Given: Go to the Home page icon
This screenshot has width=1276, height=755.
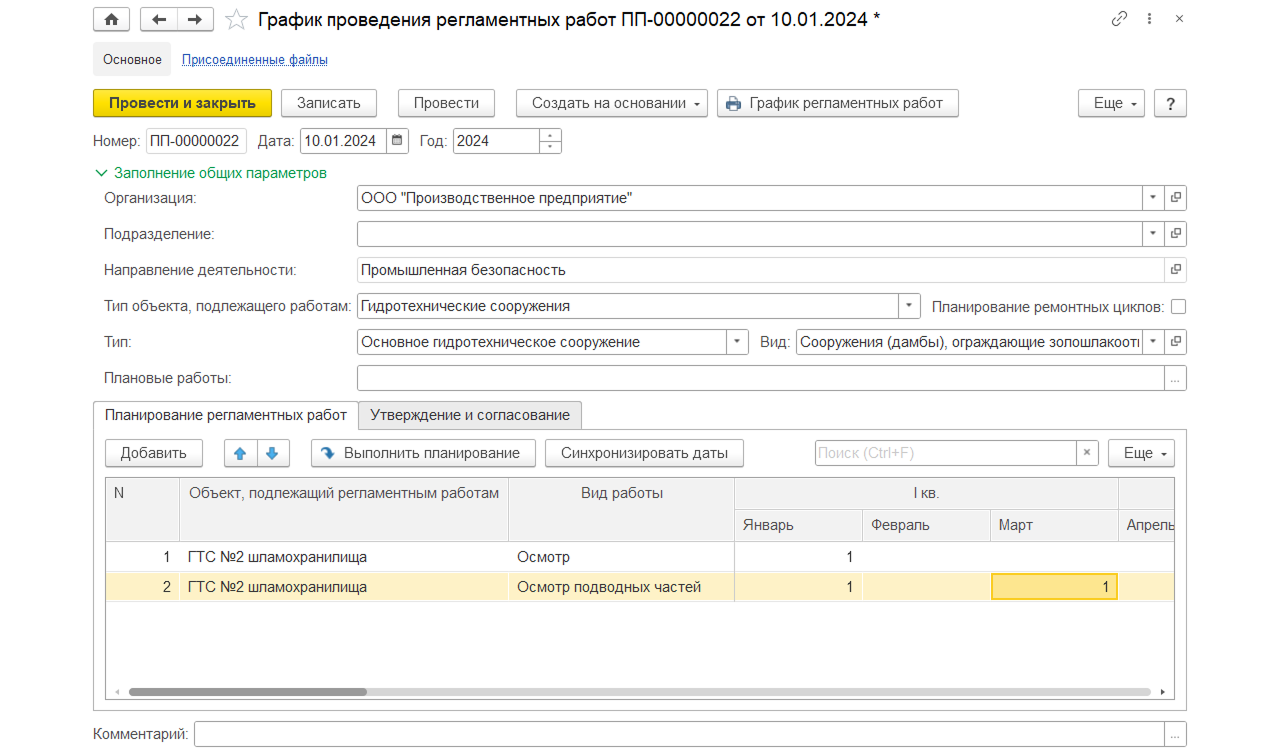Looking at the screenshot, I should point(112,19).
